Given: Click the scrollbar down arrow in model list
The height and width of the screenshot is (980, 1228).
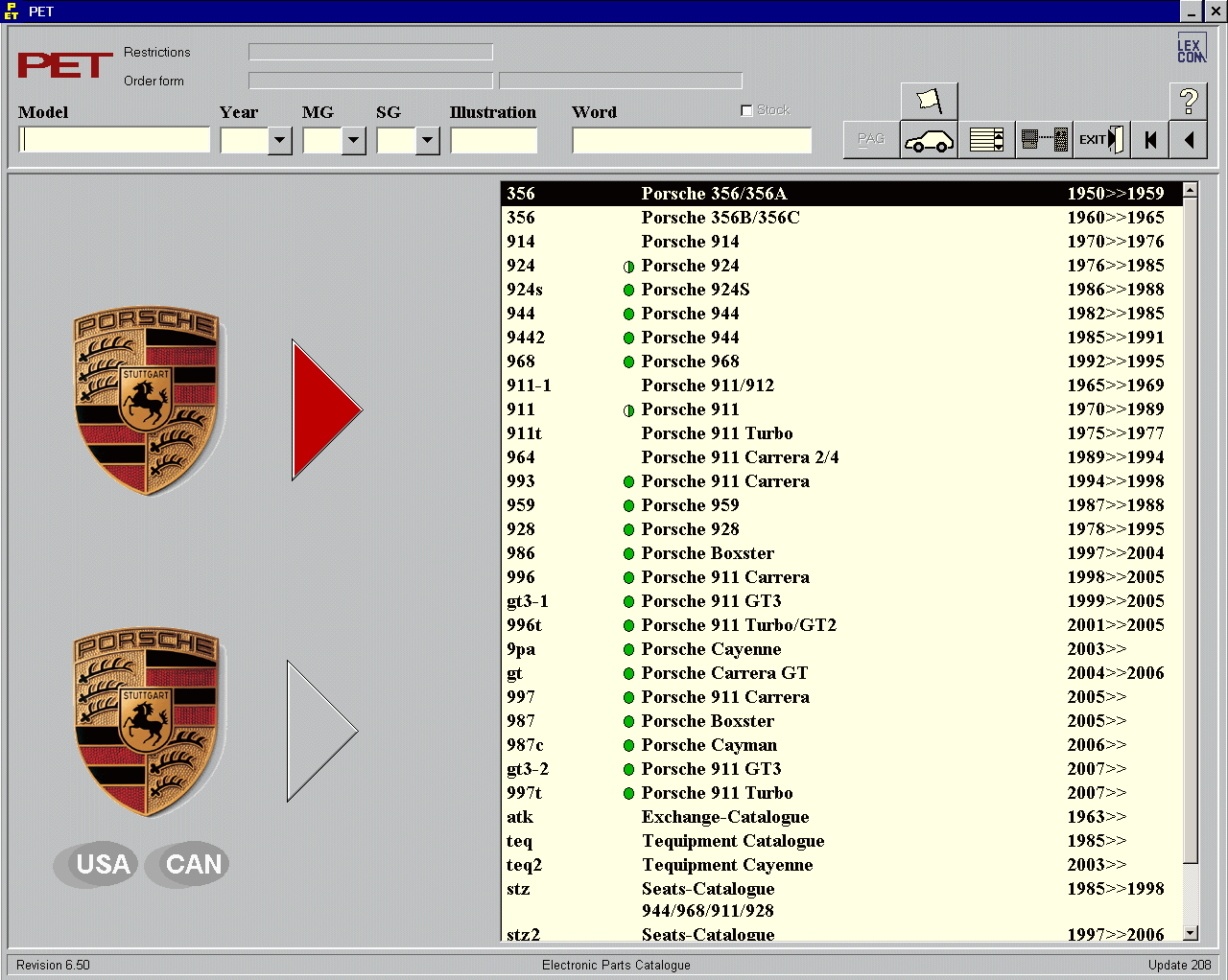Looking at the screenshot, I should (x=1190, y=933).
